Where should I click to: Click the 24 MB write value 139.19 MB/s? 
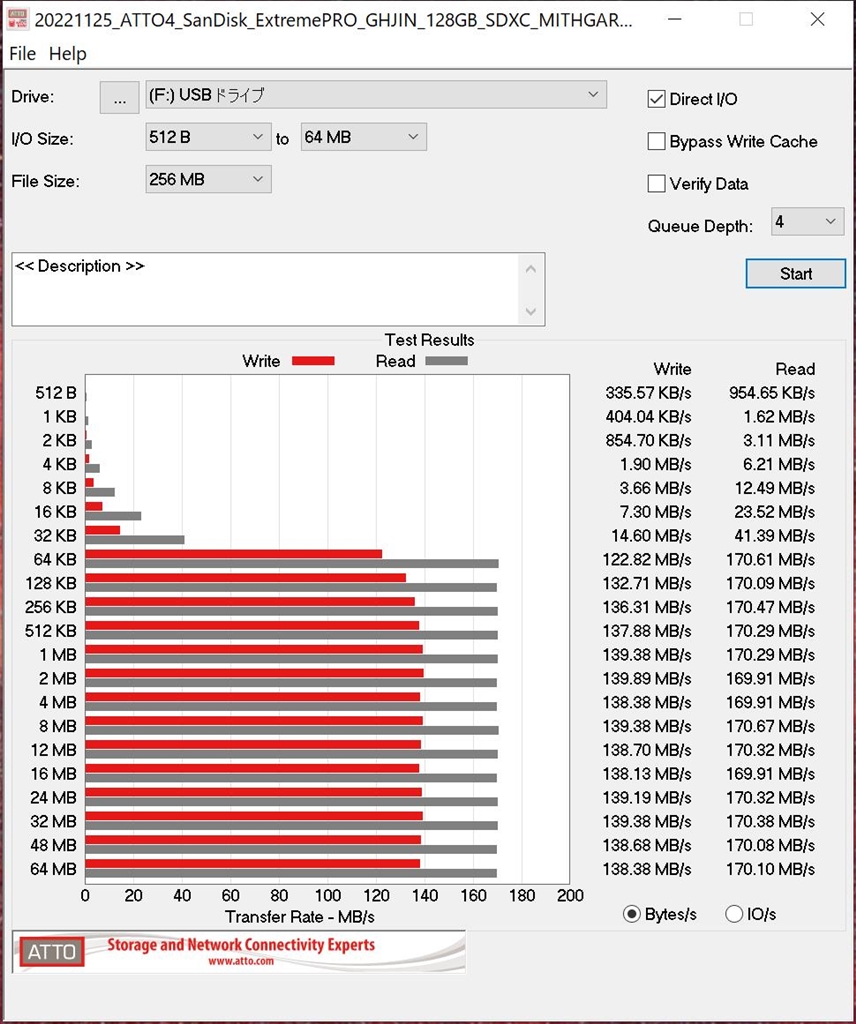coord(646,797)
